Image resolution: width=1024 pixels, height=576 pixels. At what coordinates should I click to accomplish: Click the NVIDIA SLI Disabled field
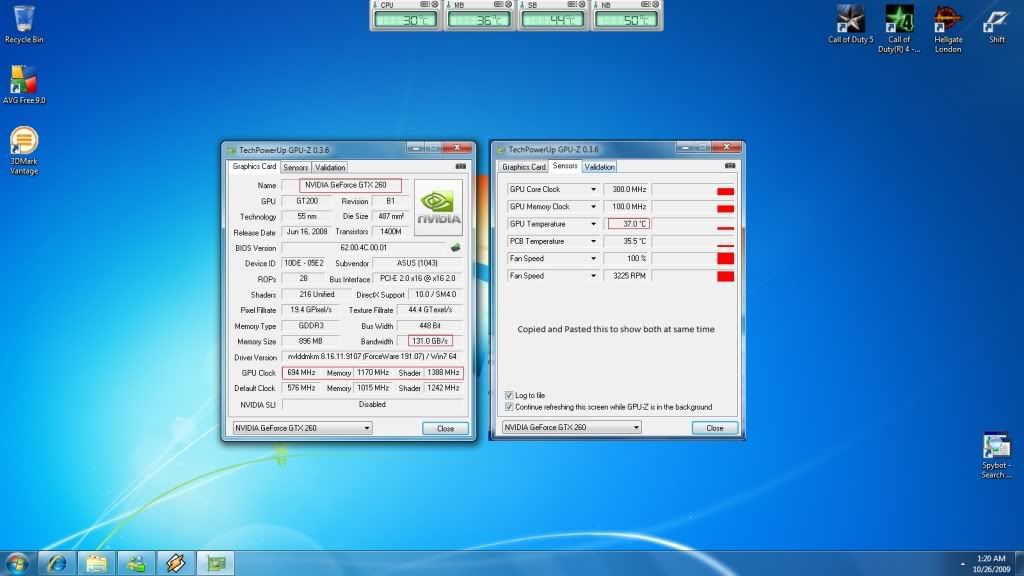pyautogui.click(x=372, y=404)
